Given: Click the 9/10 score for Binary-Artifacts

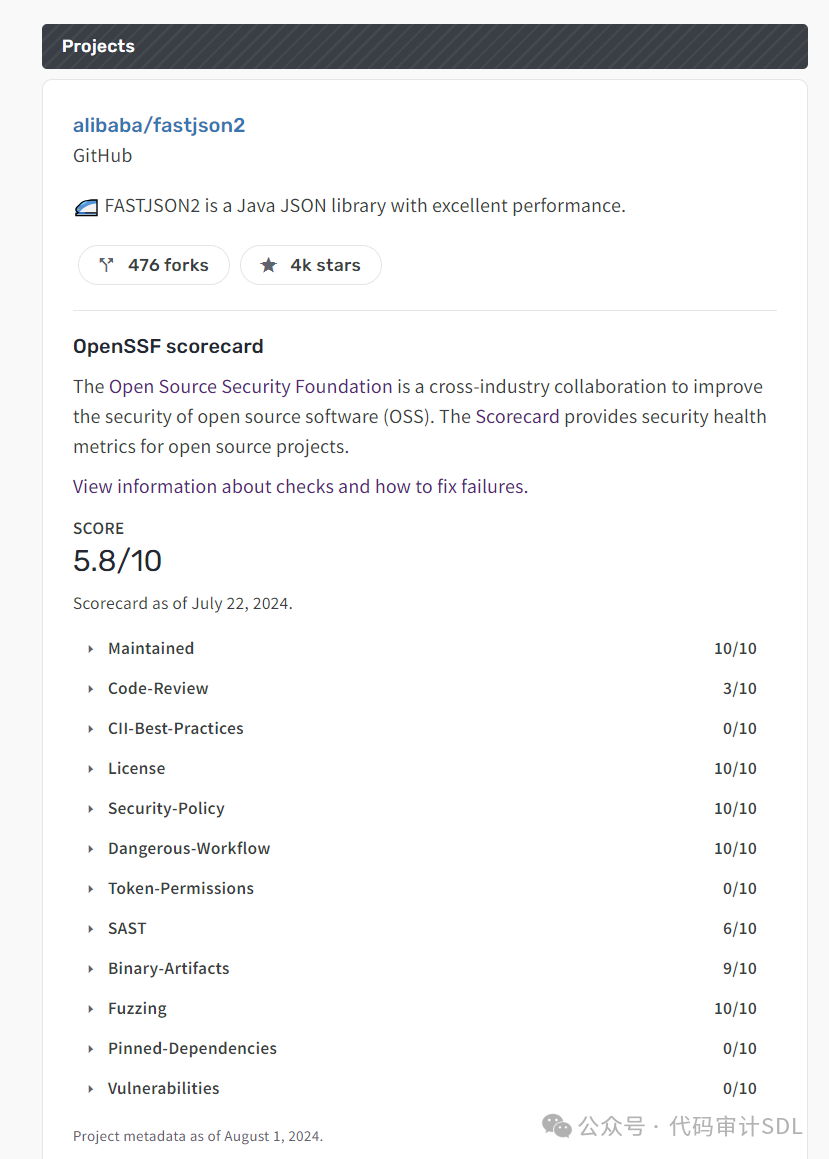Looking at the screenshot, I should click(x=740, y=968).
